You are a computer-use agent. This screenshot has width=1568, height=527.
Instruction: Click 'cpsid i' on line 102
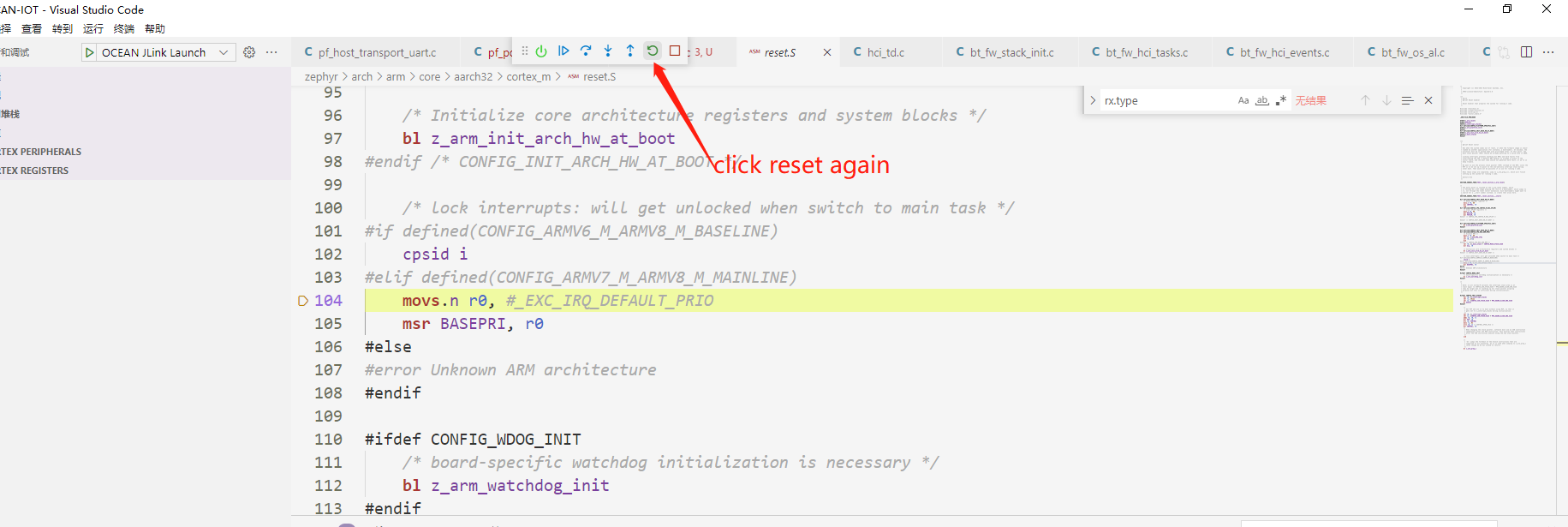coord(435,255)
